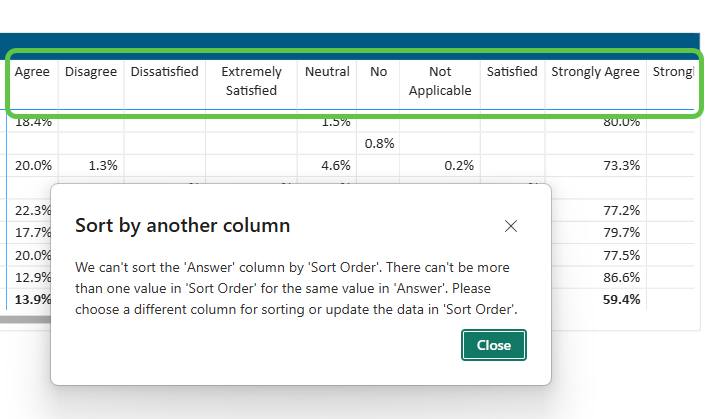Screen dimensions: 708x419
Task: Dismiss dialog with the X icon
Action: pos(511,226)
